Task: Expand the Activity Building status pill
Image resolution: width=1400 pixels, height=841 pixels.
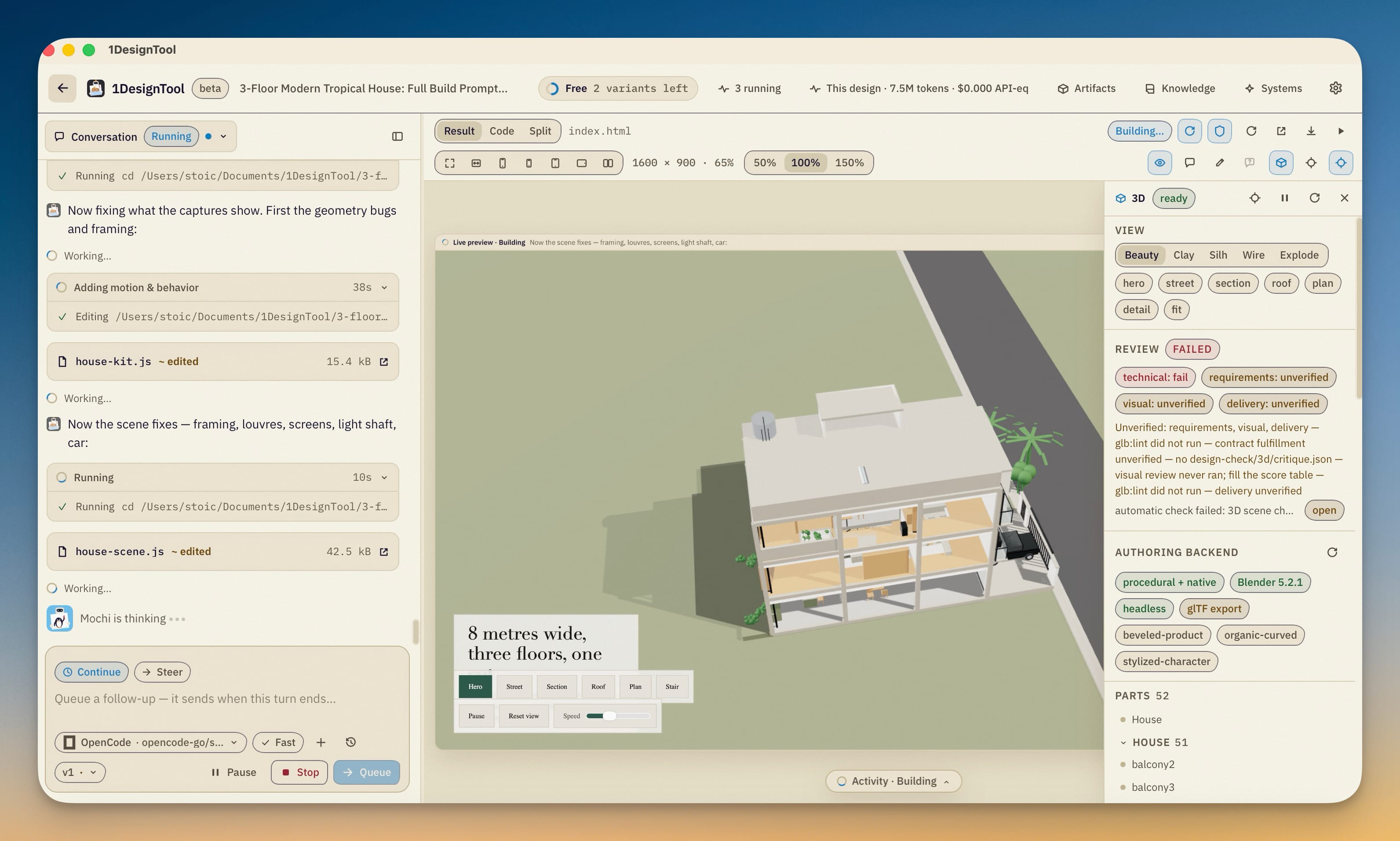Action: (893, 781)
